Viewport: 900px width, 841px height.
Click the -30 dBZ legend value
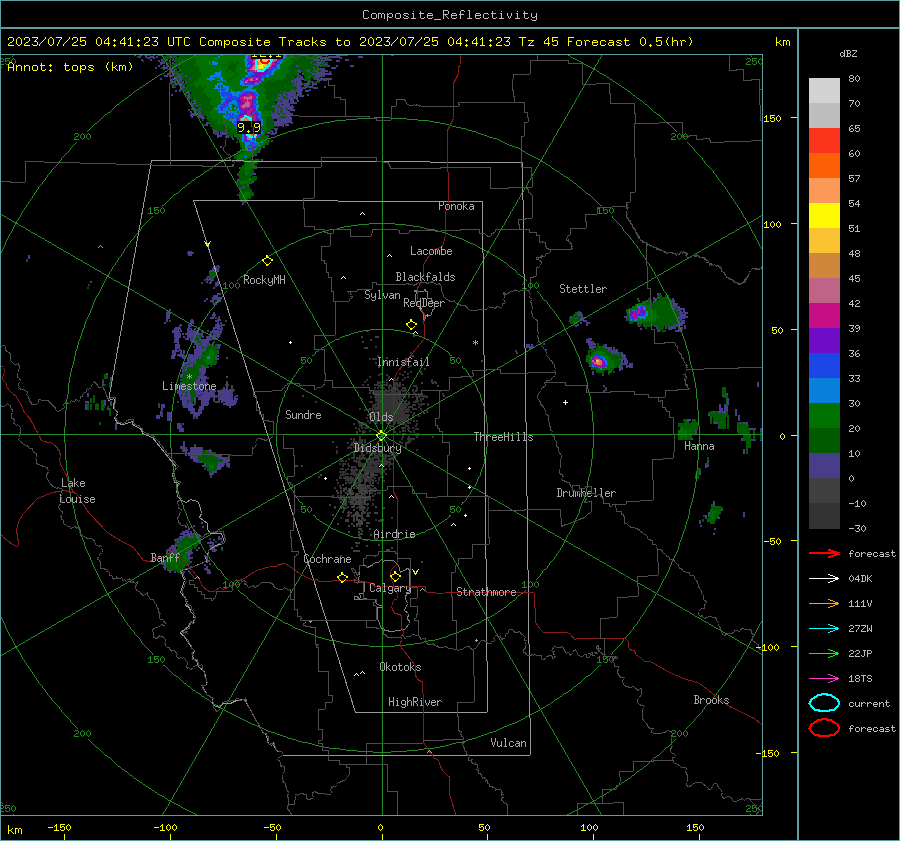[x=858, y=528]
